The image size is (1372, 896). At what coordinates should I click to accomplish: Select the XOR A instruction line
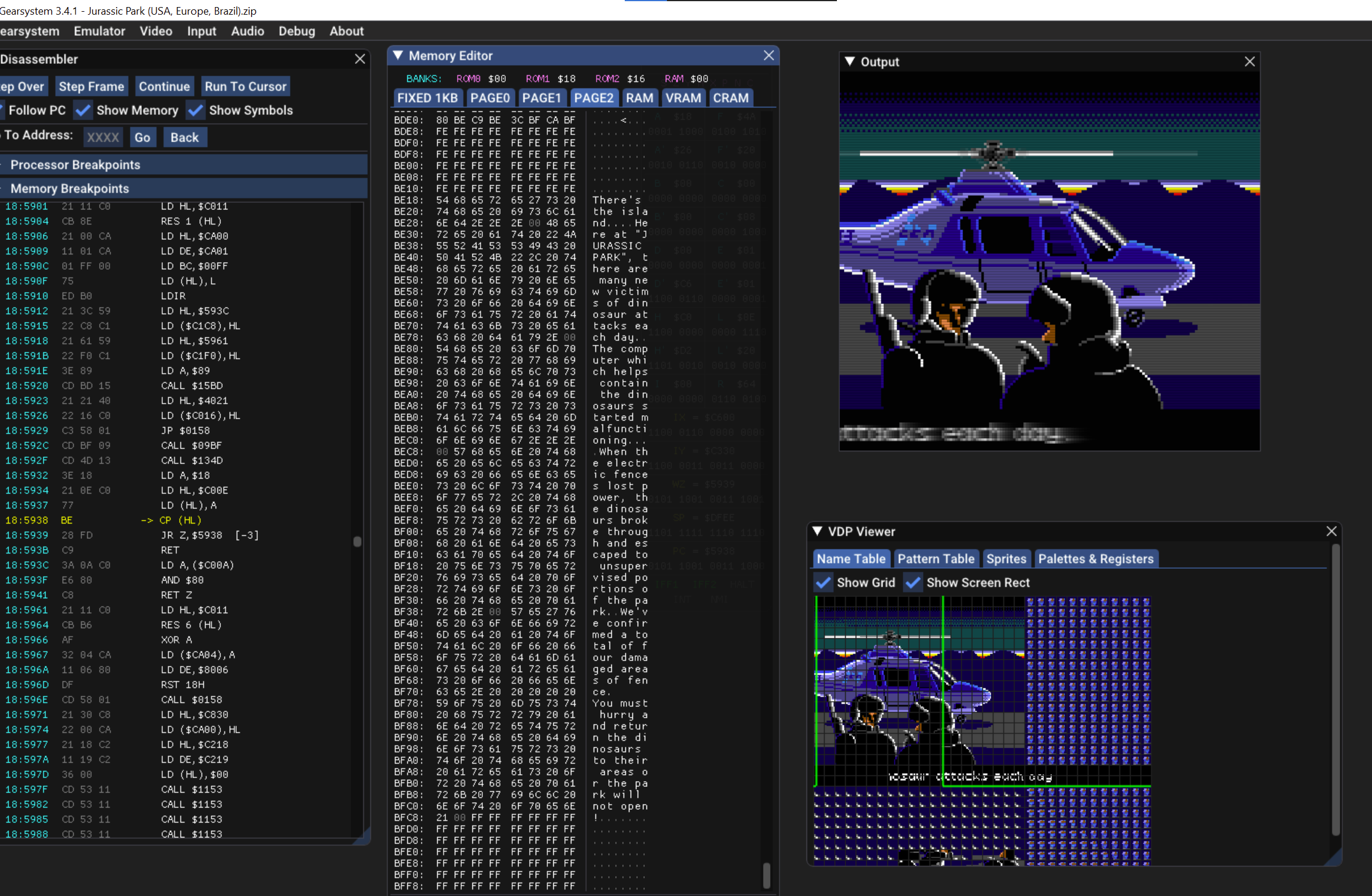tap(176, 640)
